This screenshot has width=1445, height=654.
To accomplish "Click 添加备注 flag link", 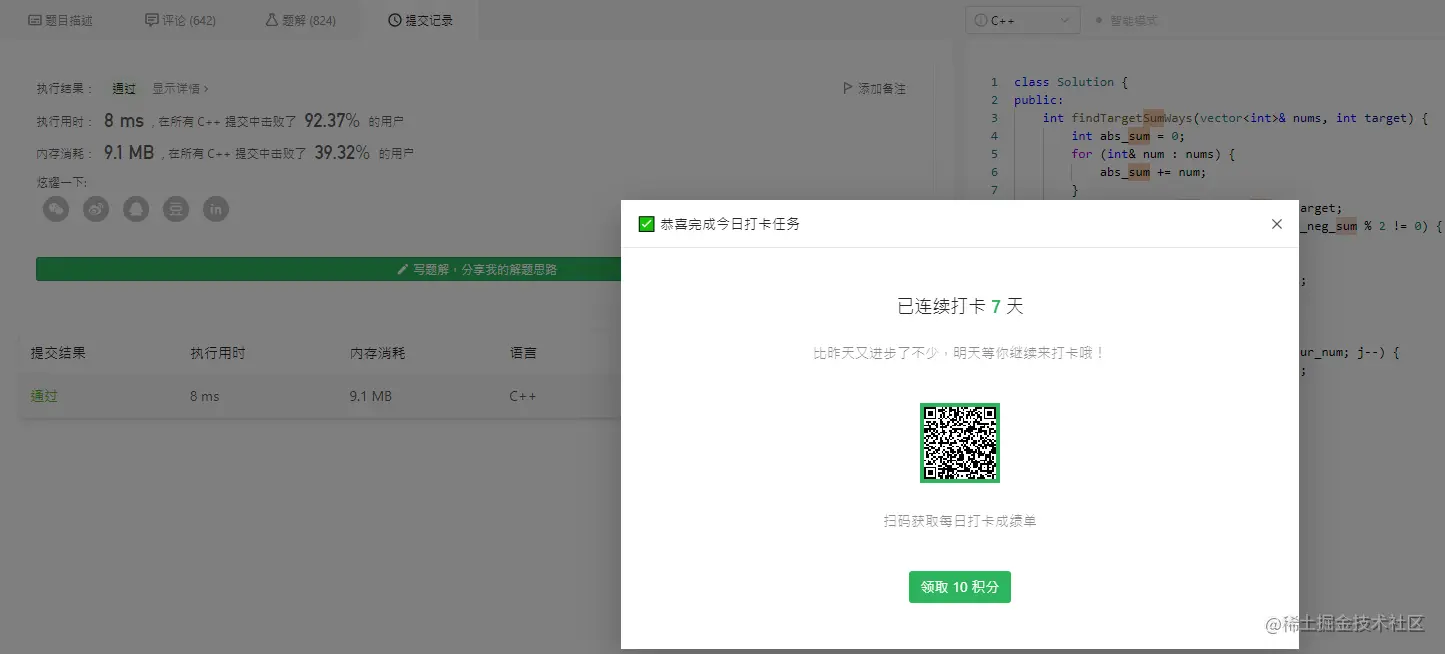I will [x=874, y=89].
